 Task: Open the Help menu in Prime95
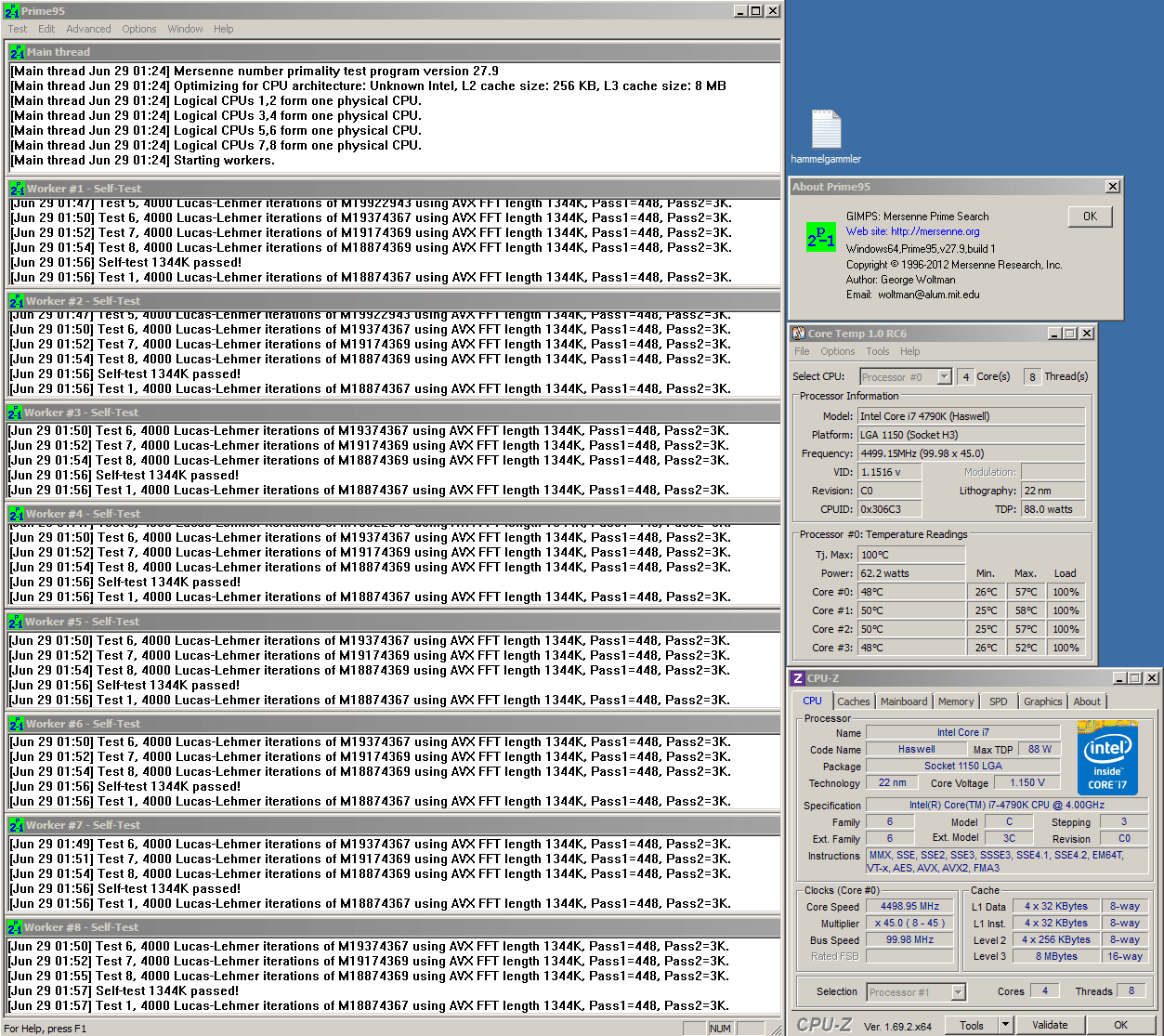(x=224, y=29)
